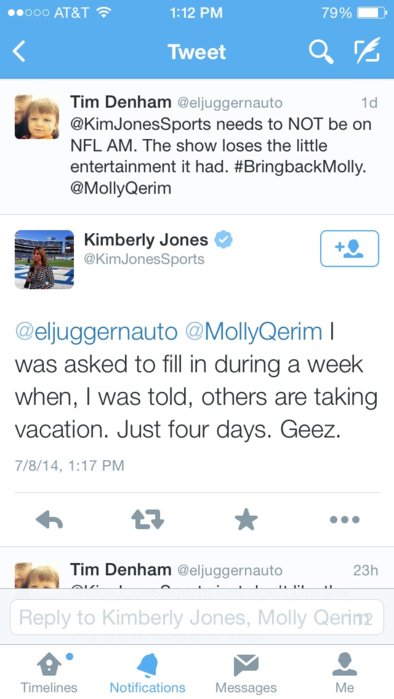Screen dimensions: 394x699
Task: Tap the Reply to Kimberly Jones field
Action: click(x=197, y=617)
